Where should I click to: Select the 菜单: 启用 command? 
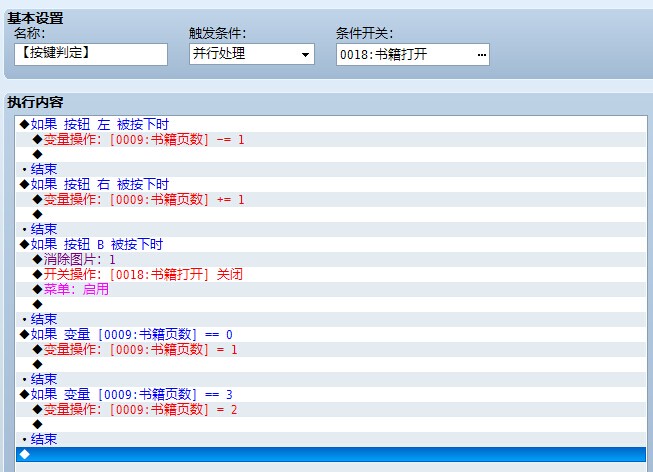click(331, 290)
